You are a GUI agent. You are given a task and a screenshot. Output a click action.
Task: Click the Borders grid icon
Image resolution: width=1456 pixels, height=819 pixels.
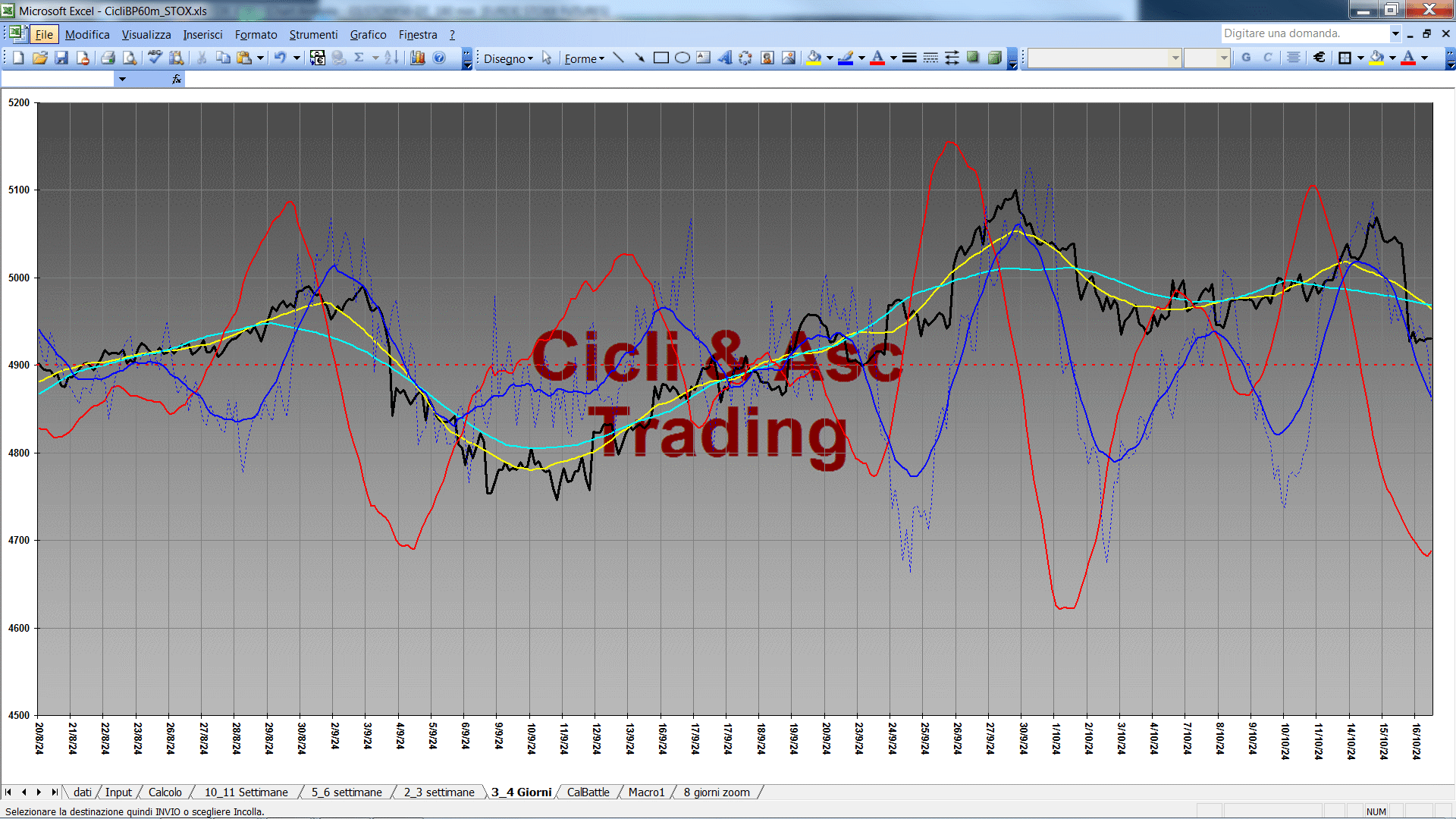1345,58
